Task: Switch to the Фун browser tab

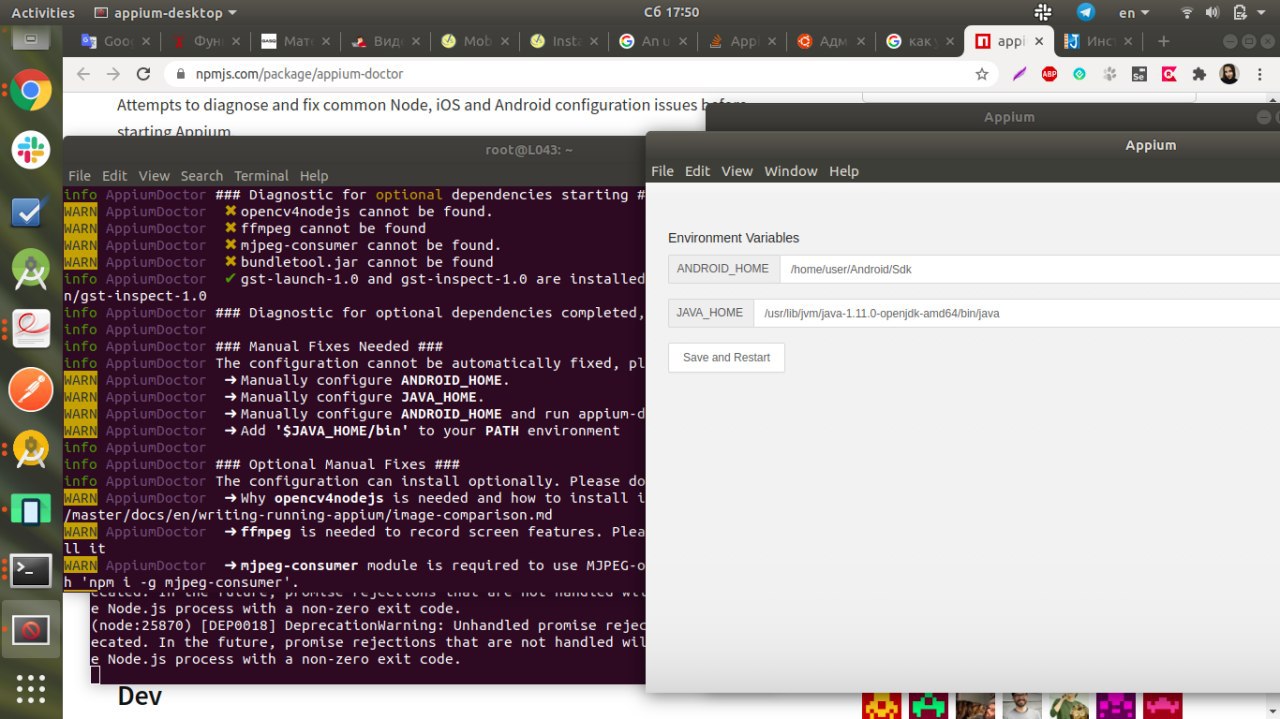Action: pyautogui.click(x=205, y=41)
